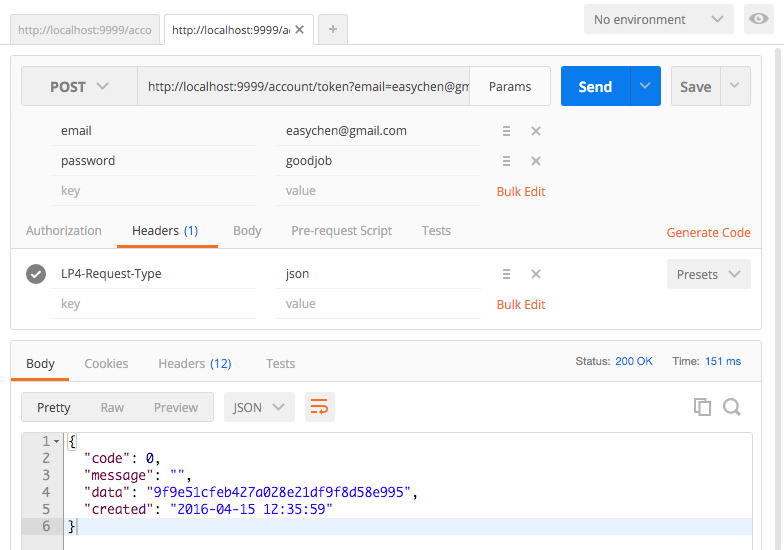784x550 pixels.
Task: Open the Presets dropdown
Action: click(708, 274)
